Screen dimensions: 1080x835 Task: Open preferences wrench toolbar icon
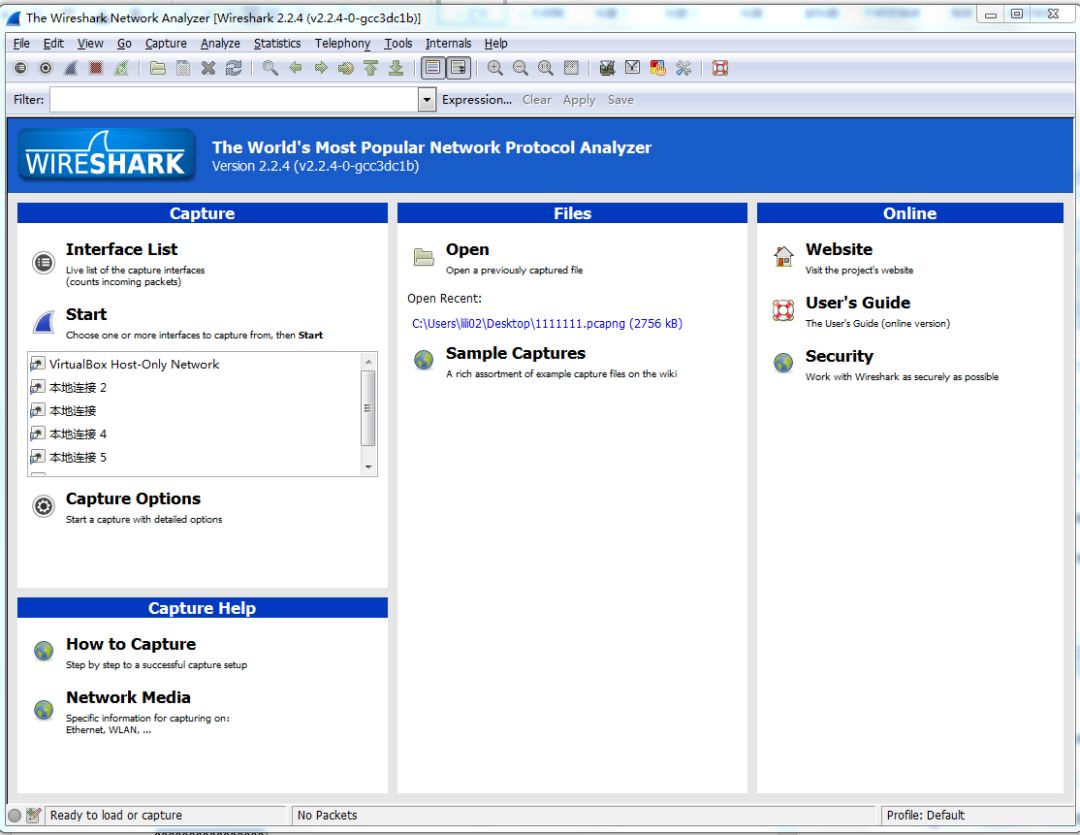(683, 68)
